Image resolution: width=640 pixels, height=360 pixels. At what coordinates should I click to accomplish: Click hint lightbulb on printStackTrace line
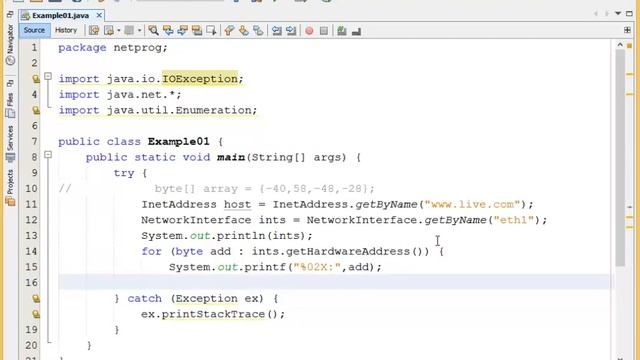click(x=36, y=314)
